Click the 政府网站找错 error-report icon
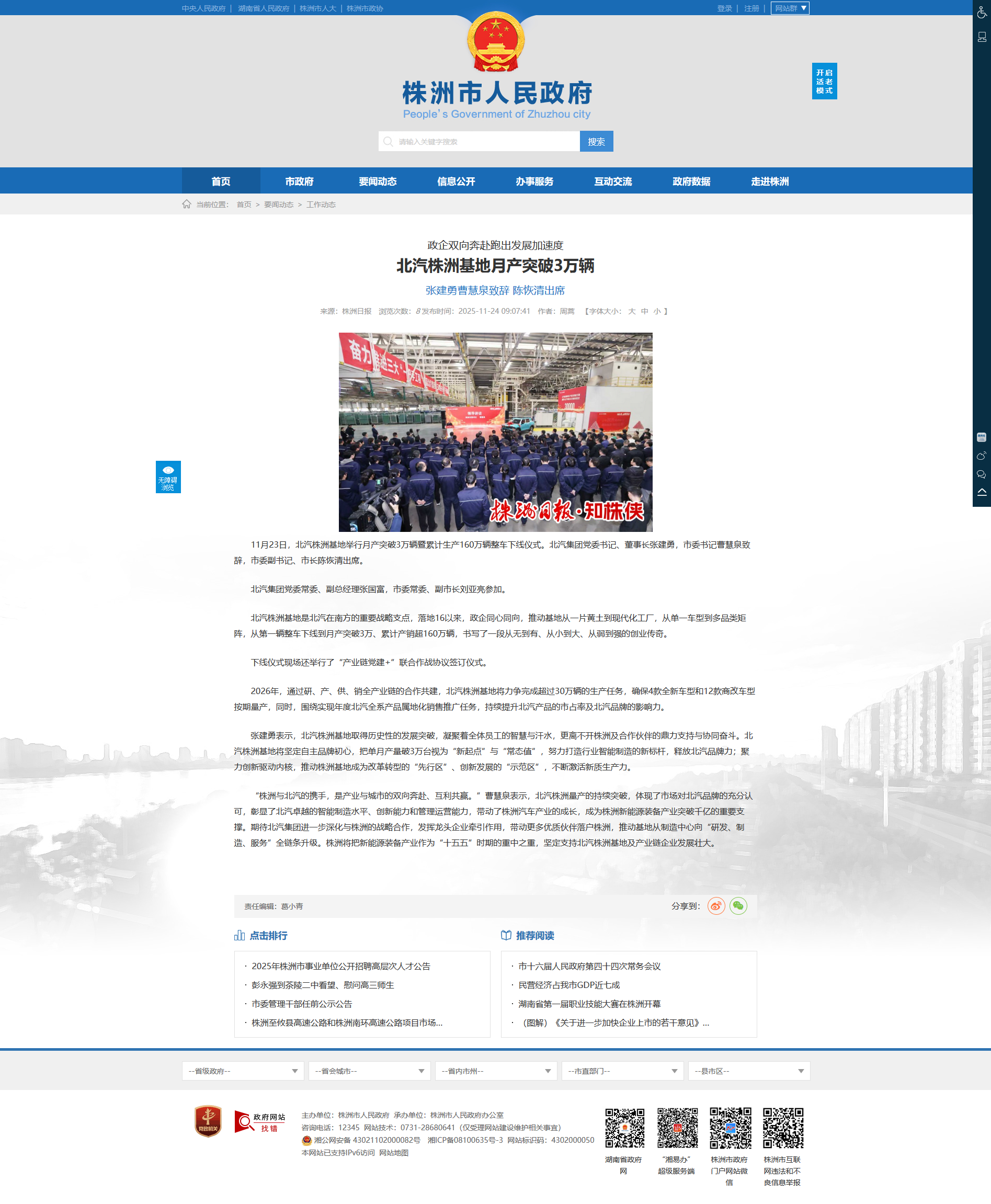991x1204 pixels. point(259,1121)
